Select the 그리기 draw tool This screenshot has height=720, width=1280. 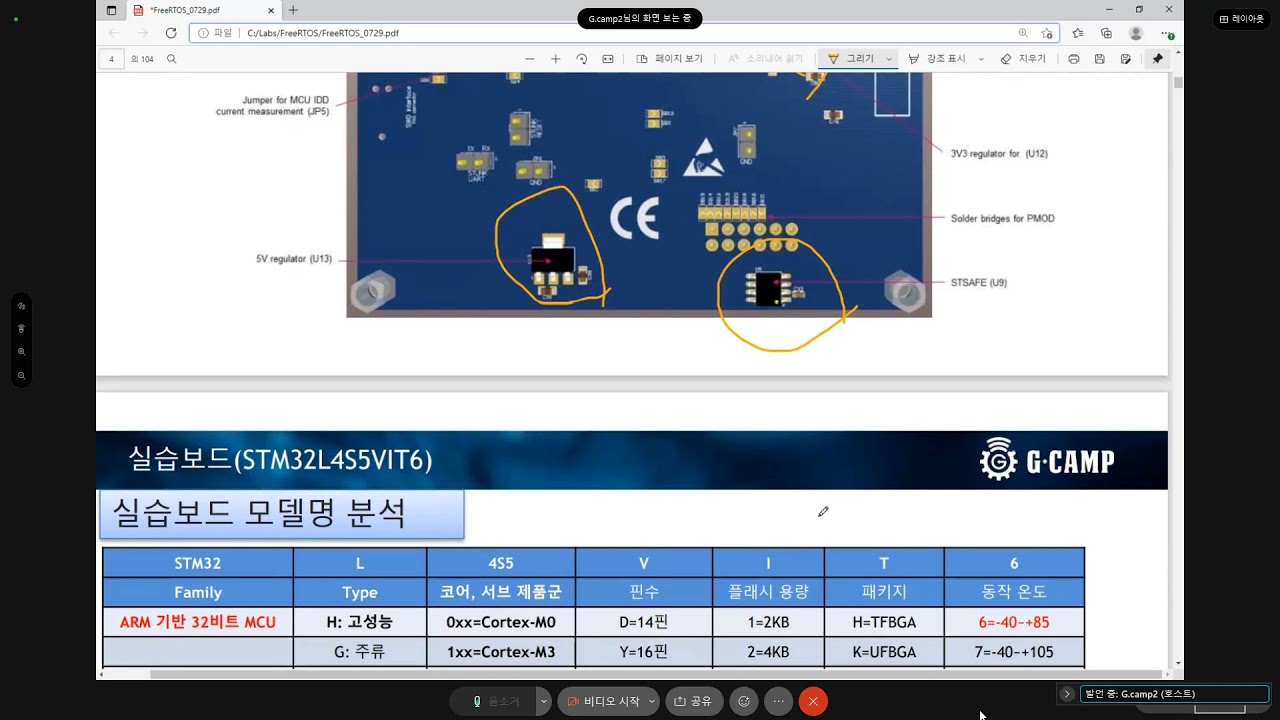click(x=851, y=59)
